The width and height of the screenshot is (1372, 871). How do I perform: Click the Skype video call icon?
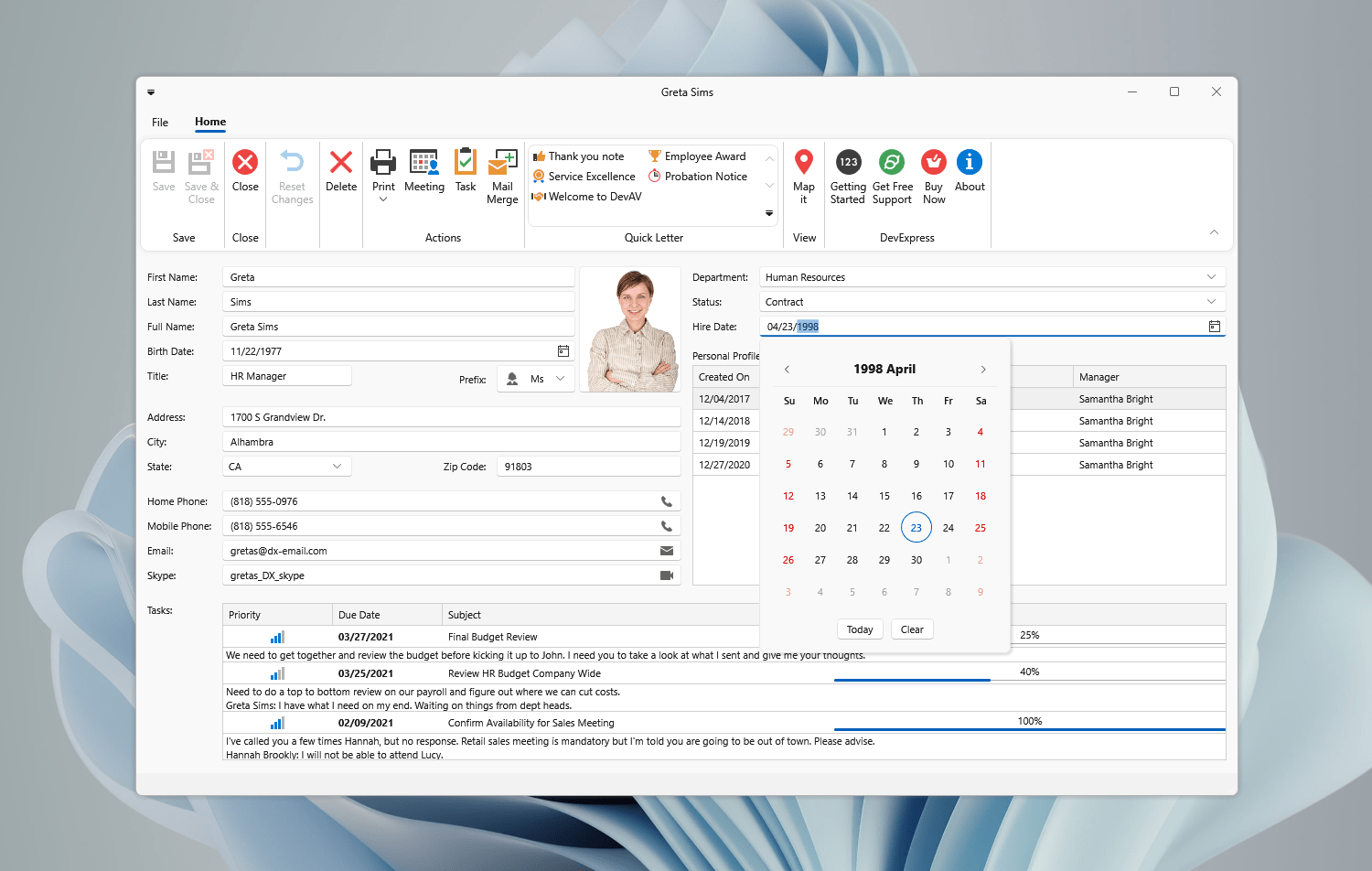(x=667, y=575)
